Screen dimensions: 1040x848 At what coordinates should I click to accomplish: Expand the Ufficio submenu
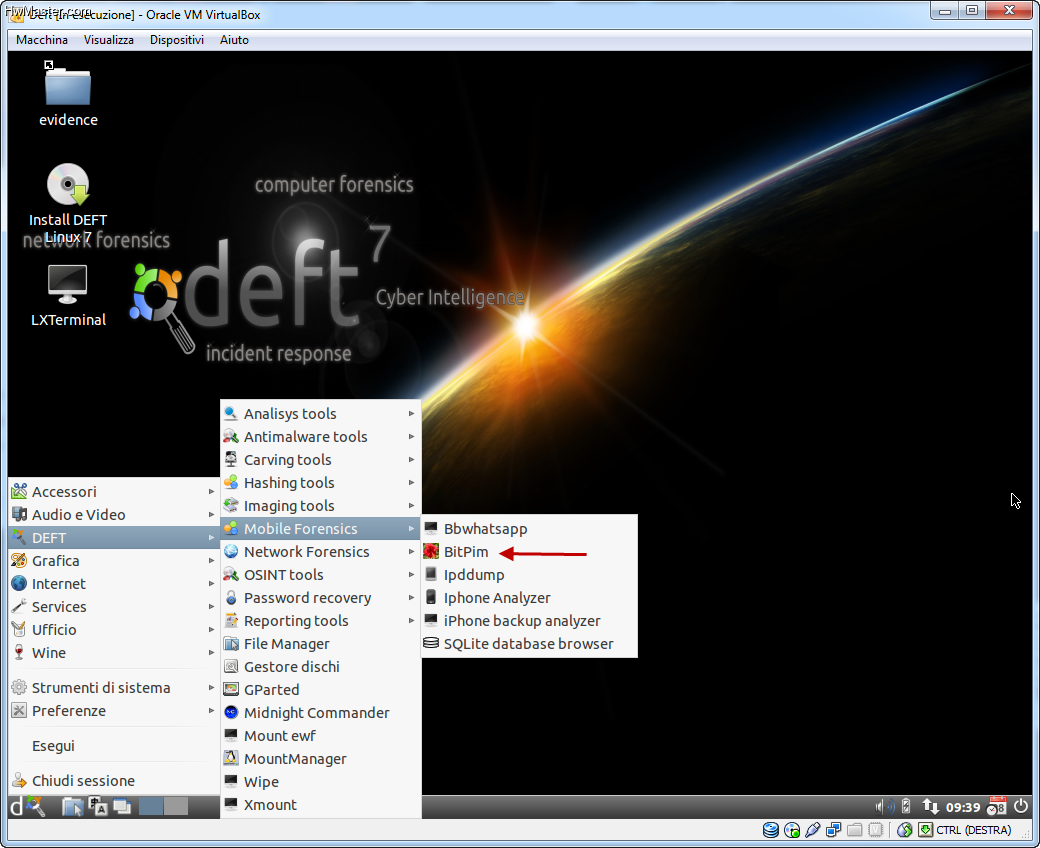(114, 630)
